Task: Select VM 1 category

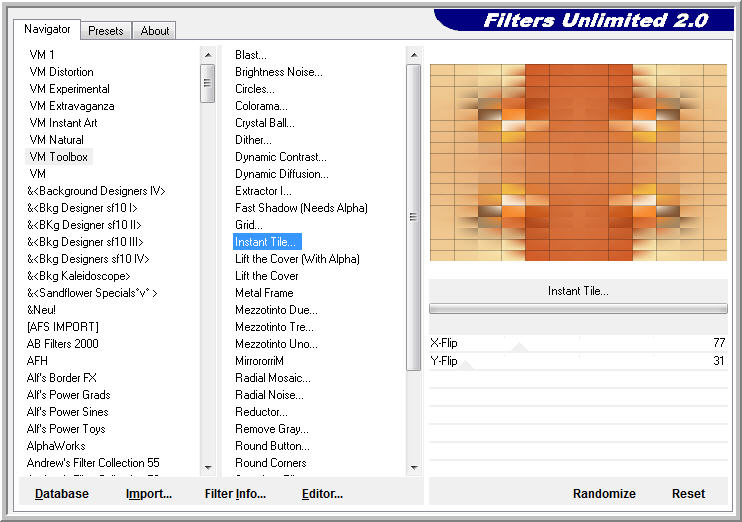Action: coord(42,55)
